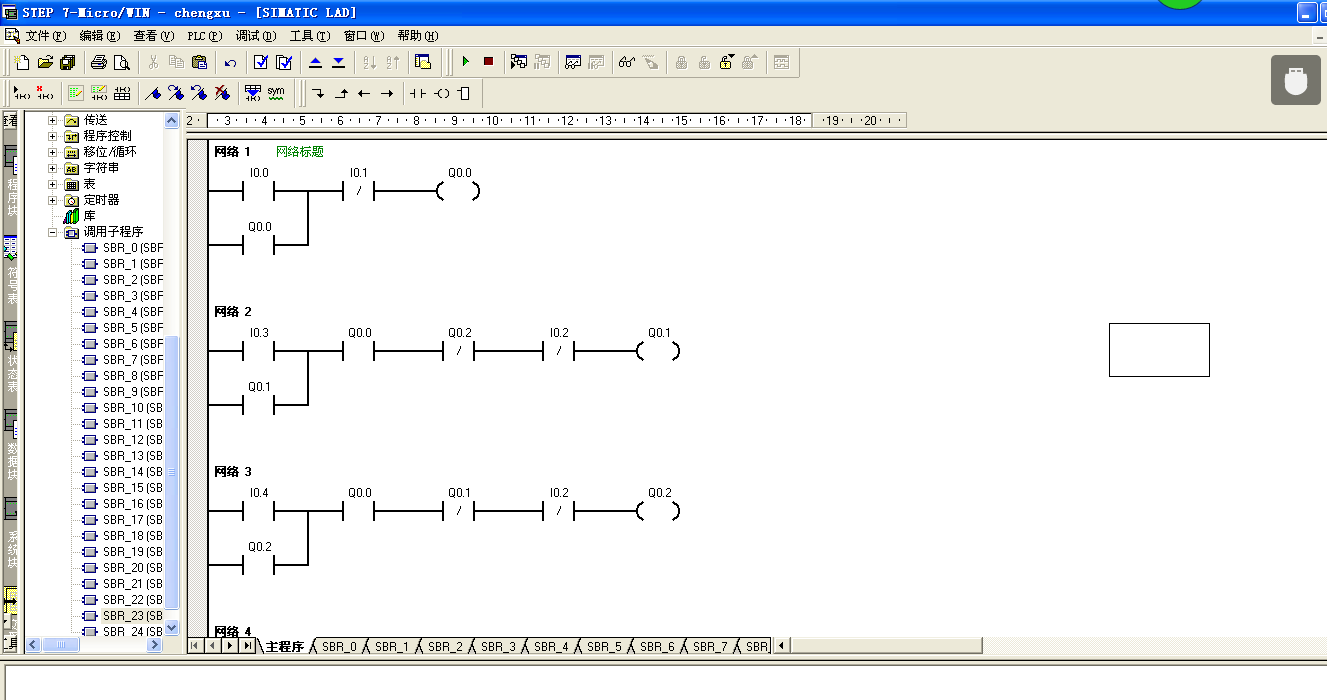
Task: Expand the 传送 instruction folder
Action: coord(52,120)
